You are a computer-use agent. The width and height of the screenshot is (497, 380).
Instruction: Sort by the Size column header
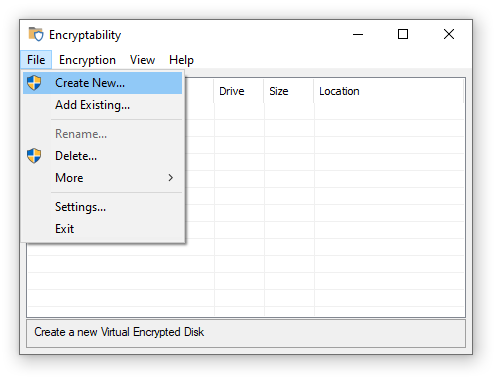[289, 91]
